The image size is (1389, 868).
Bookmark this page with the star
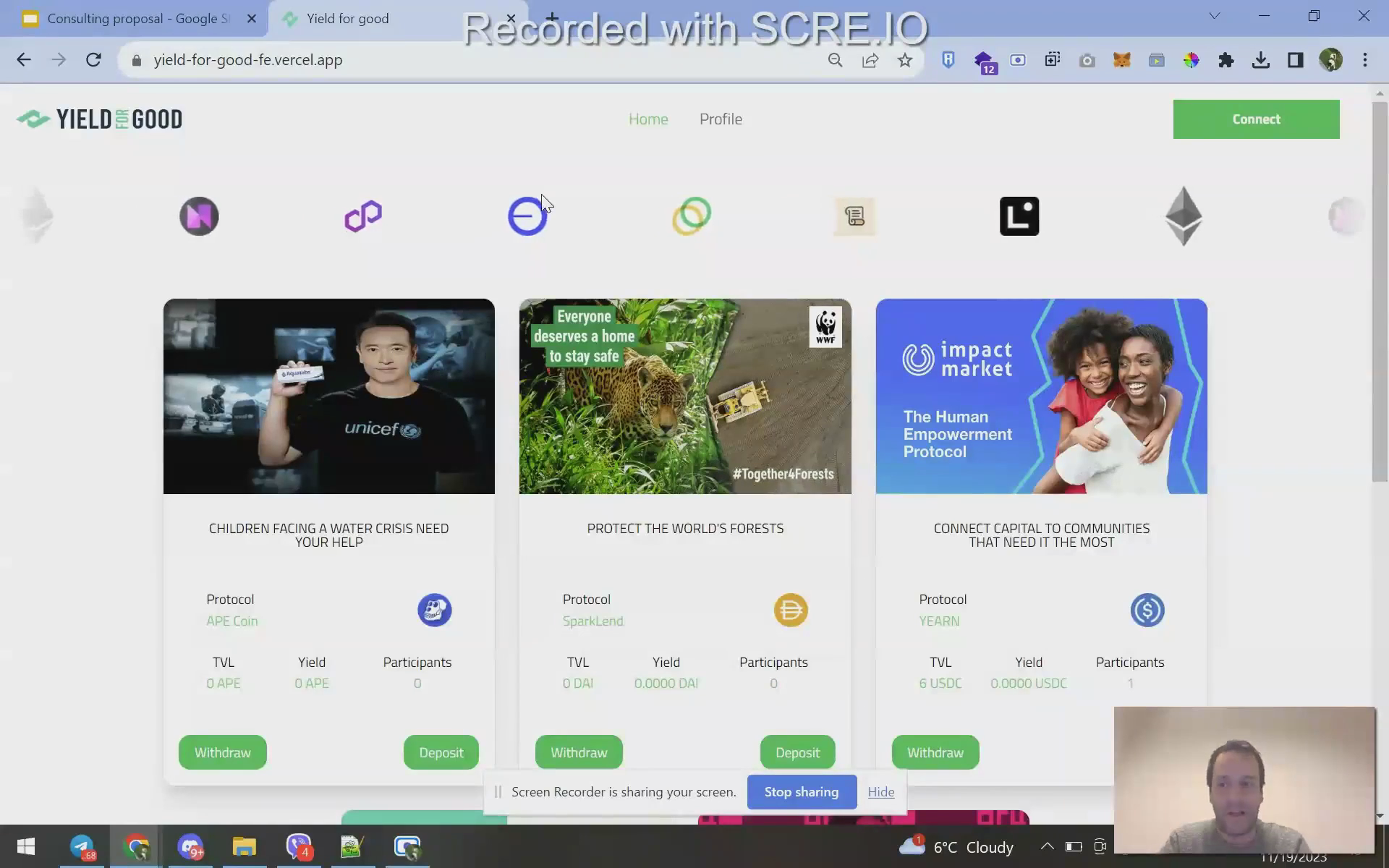904,60
